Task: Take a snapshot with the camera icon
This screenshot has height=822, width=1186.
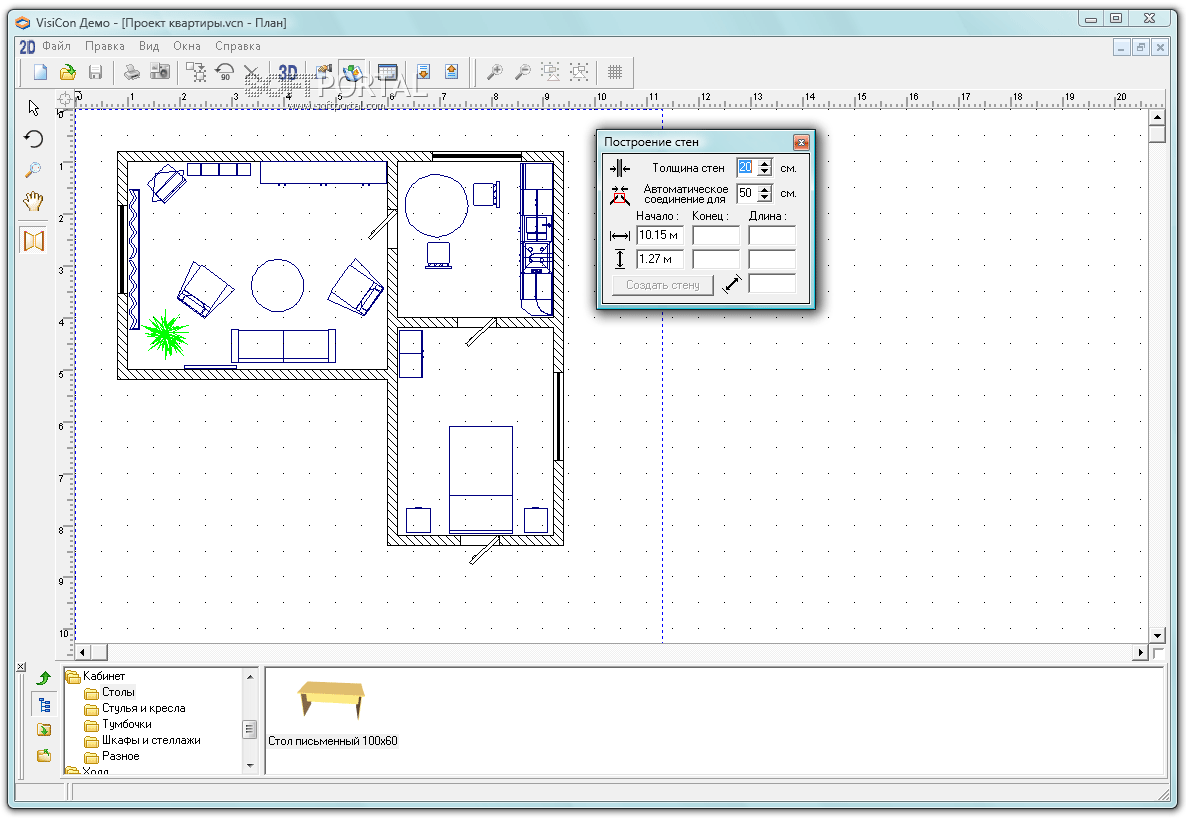Action: point(160,72)
